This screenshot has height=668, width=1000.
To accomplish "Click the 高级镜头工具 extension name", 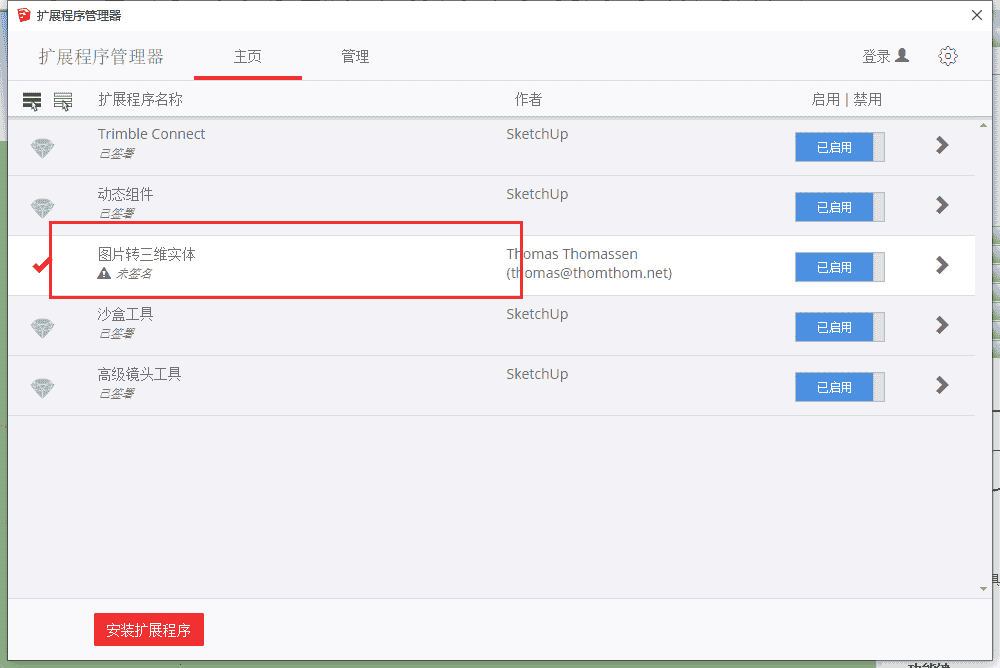I will 139,374.
